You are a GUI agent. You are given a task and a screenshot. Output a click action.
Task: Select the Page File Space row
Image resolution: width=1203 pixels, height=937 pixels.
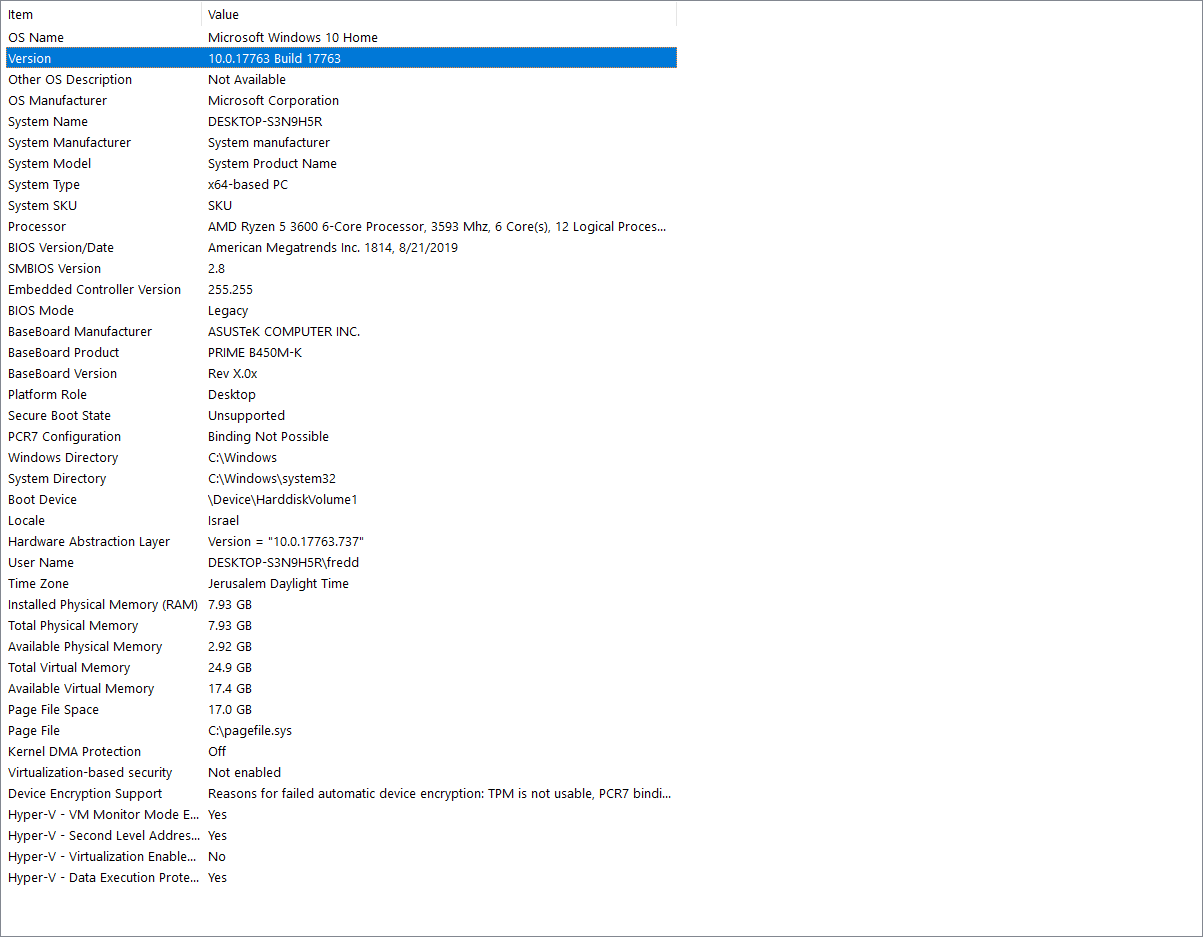click(x=341, y=710)
